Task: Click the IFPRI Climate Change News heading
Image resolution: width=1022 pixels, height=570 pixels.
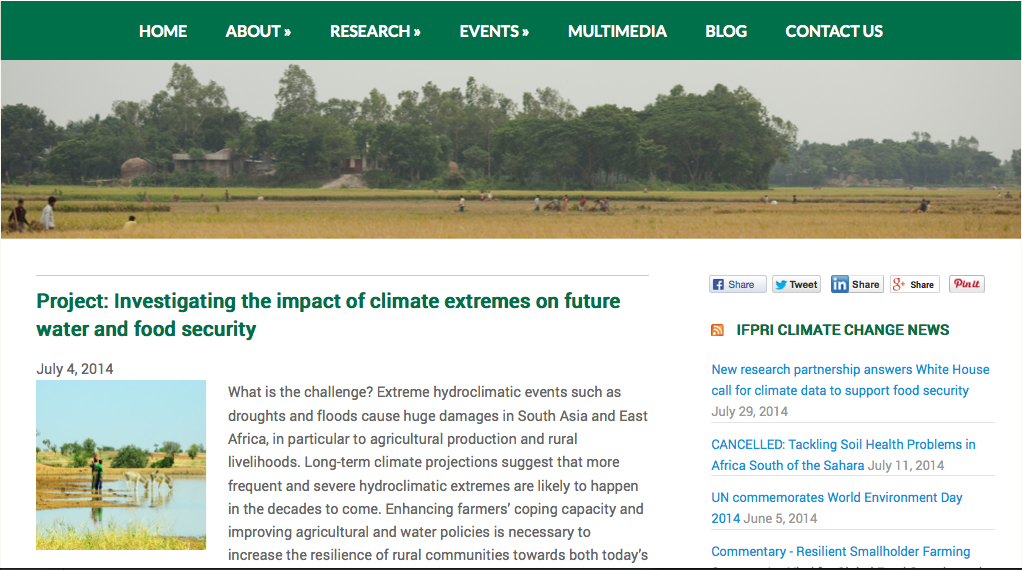Action: point(842,330)
